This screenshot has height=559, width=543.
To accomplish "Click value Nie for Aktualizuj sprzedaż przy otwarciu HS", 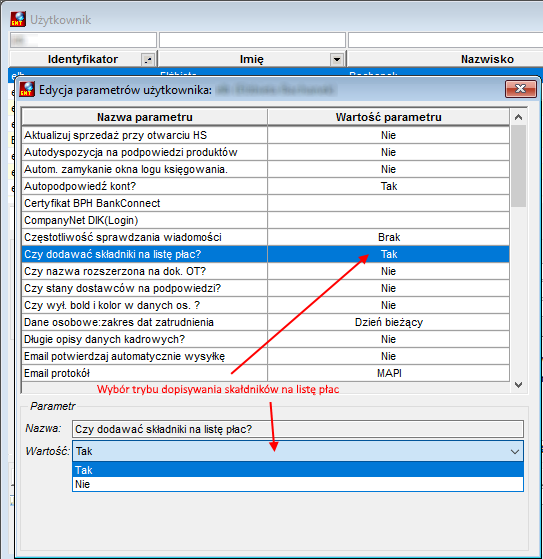I will coord(389,135).
